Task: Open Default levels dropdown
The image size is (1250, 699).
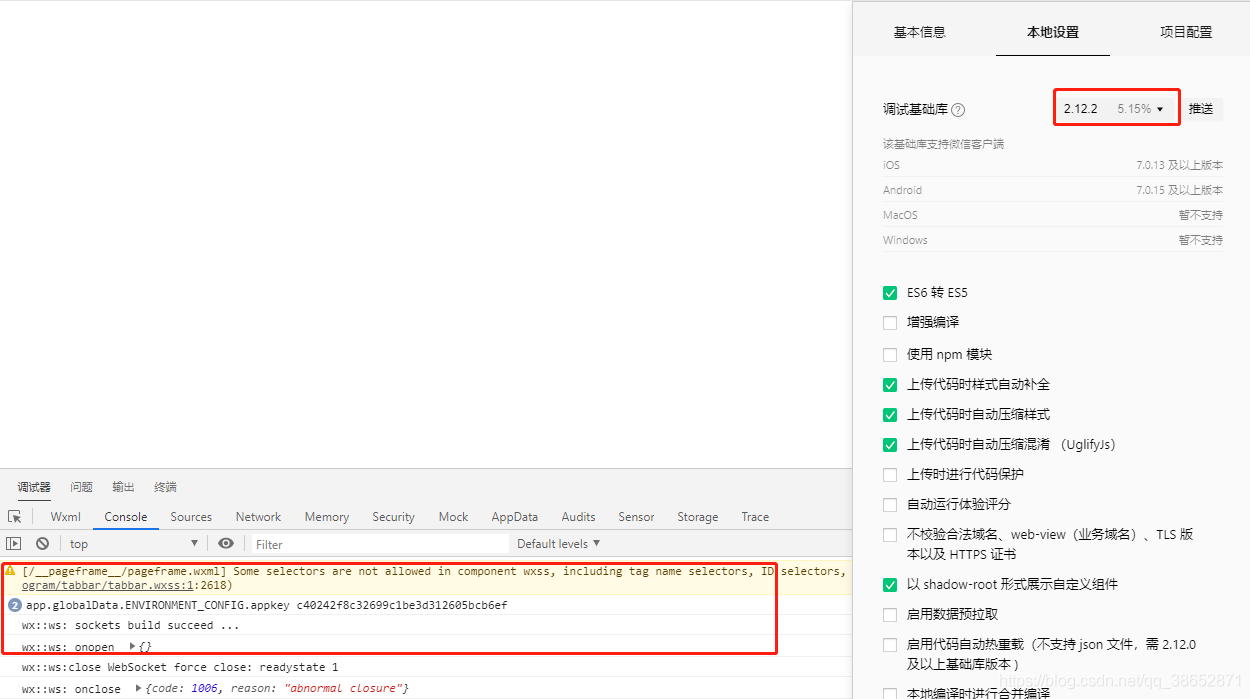Action: tap(558, 544)
